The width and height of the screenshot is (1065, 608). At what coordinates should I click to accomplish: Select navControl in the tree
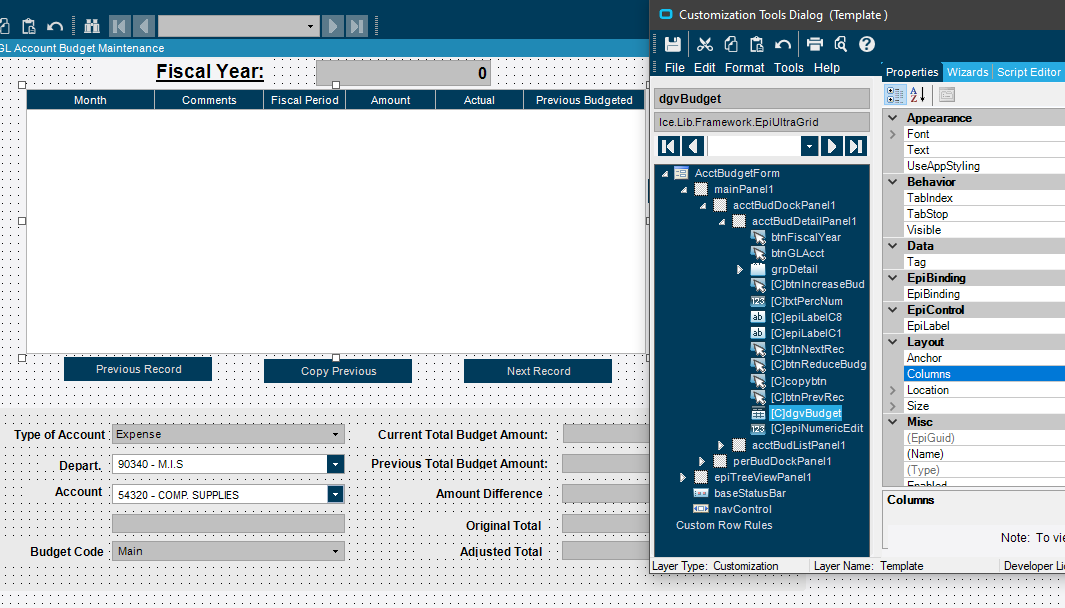742,509
